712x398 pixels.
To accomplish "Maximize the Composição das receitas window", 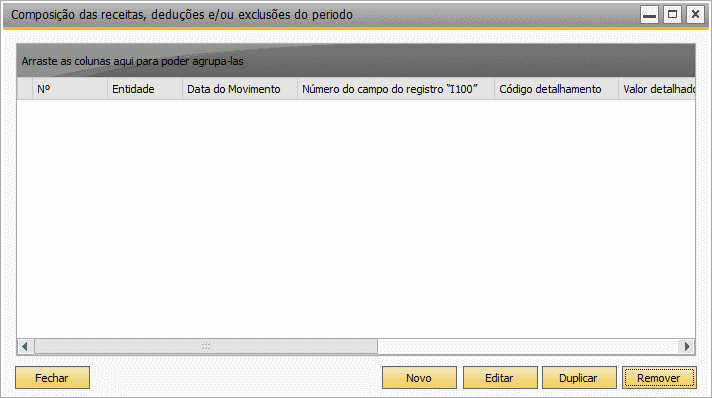I will point(672,15).
